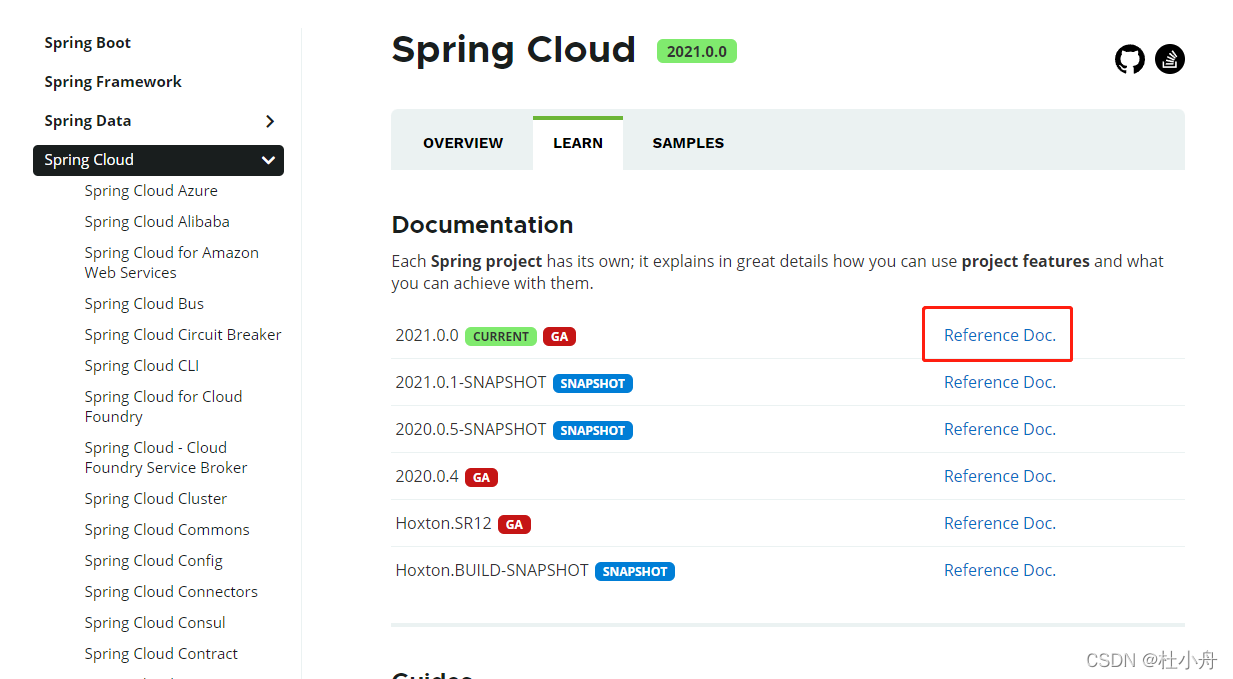Image resolution: width=1233 pixels, height=679 pixels.
Task: Click SNAPSHOT badge next to Hoxton.BUILD-SNAPSHOT
Action: pos(635,571)
